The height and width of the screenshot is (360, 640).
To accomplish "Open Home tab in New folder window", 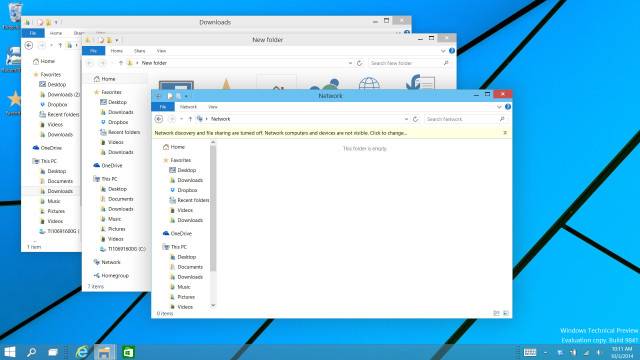I will pos(116,51).
